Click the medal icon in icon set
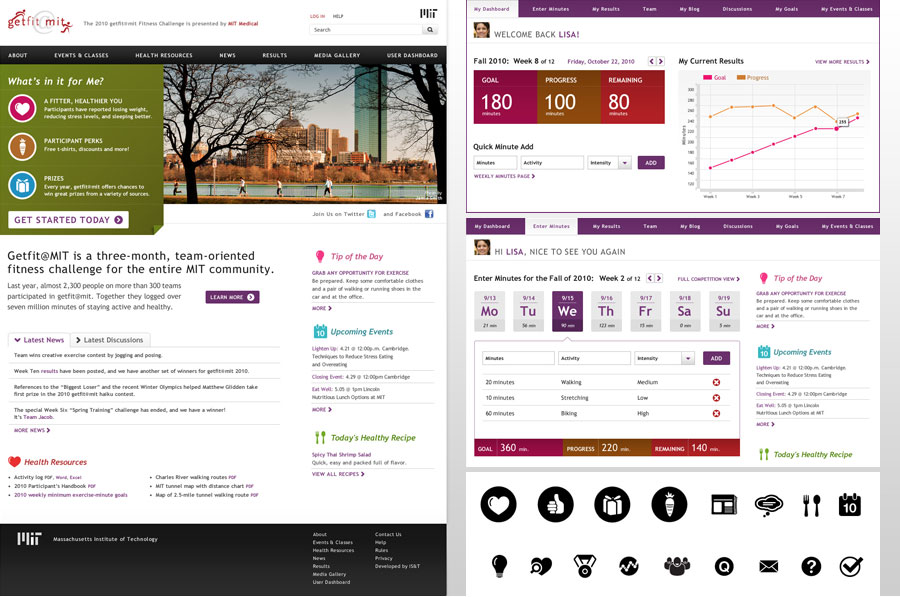The width and height of the screenshot is (900, 597). coord(584,566)
